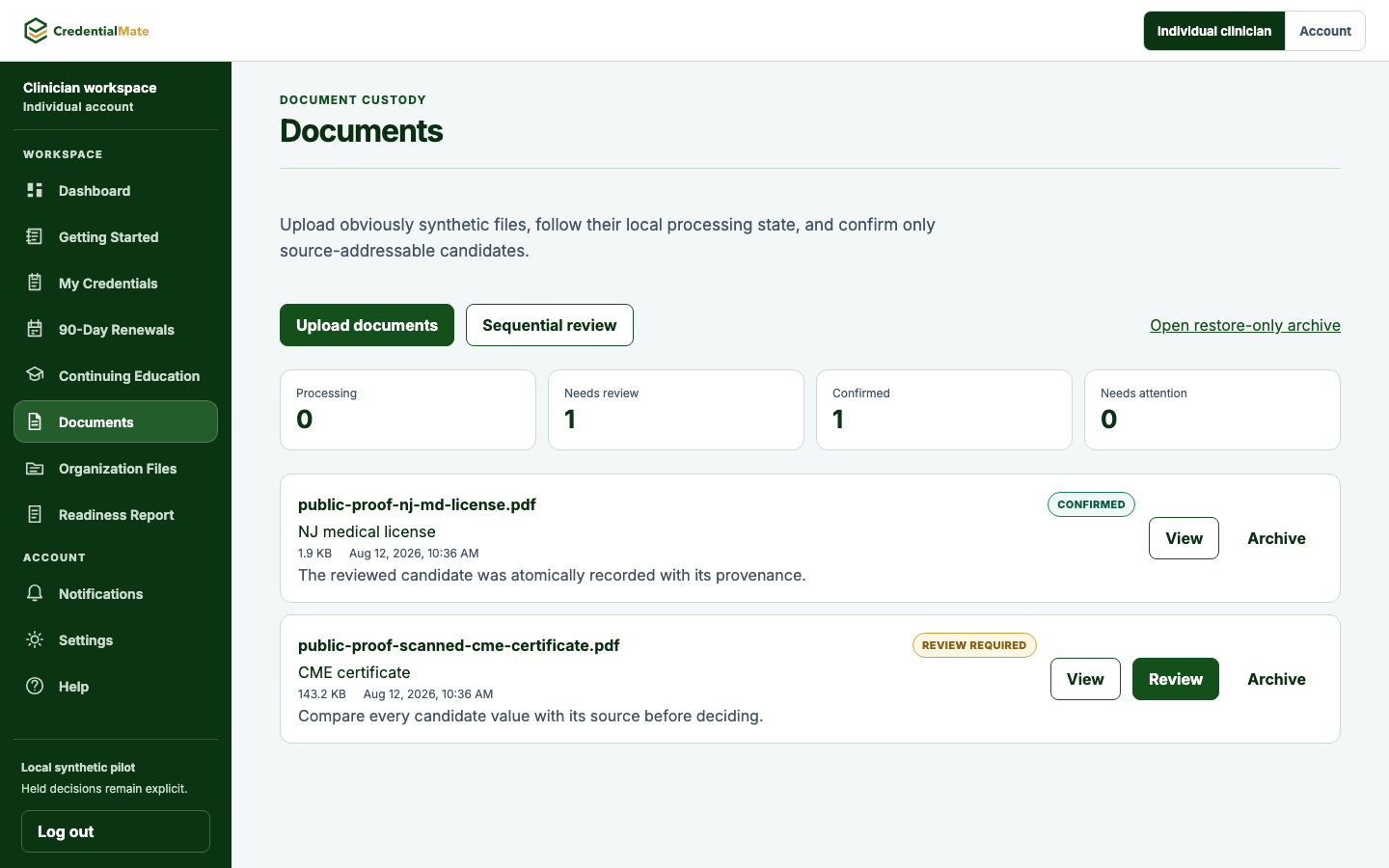This screenshot has height=868, width=1389.
Task: Click the 'NJ medical license' label
Action: (x=367, y=531)
